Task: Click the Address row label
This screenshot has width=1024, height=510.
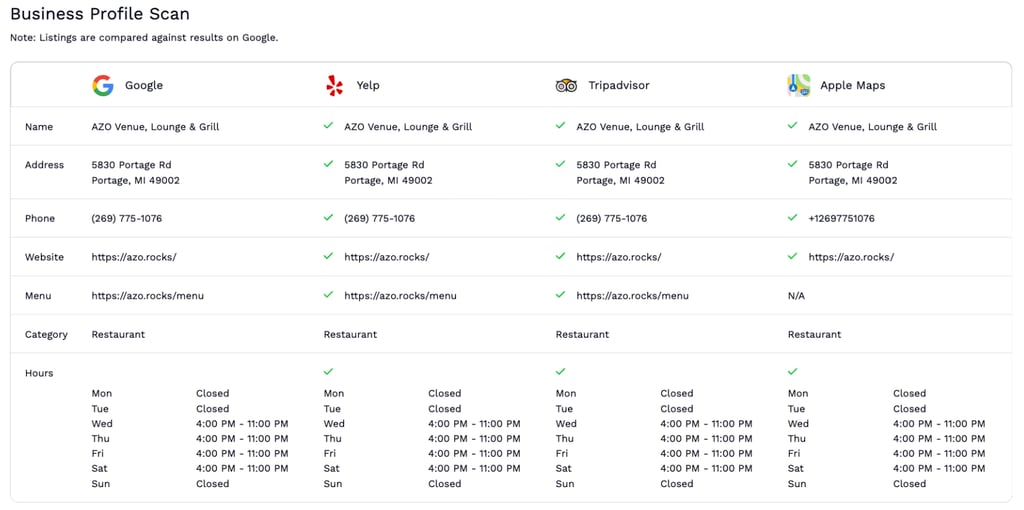Action: click(x=44, y=165)
